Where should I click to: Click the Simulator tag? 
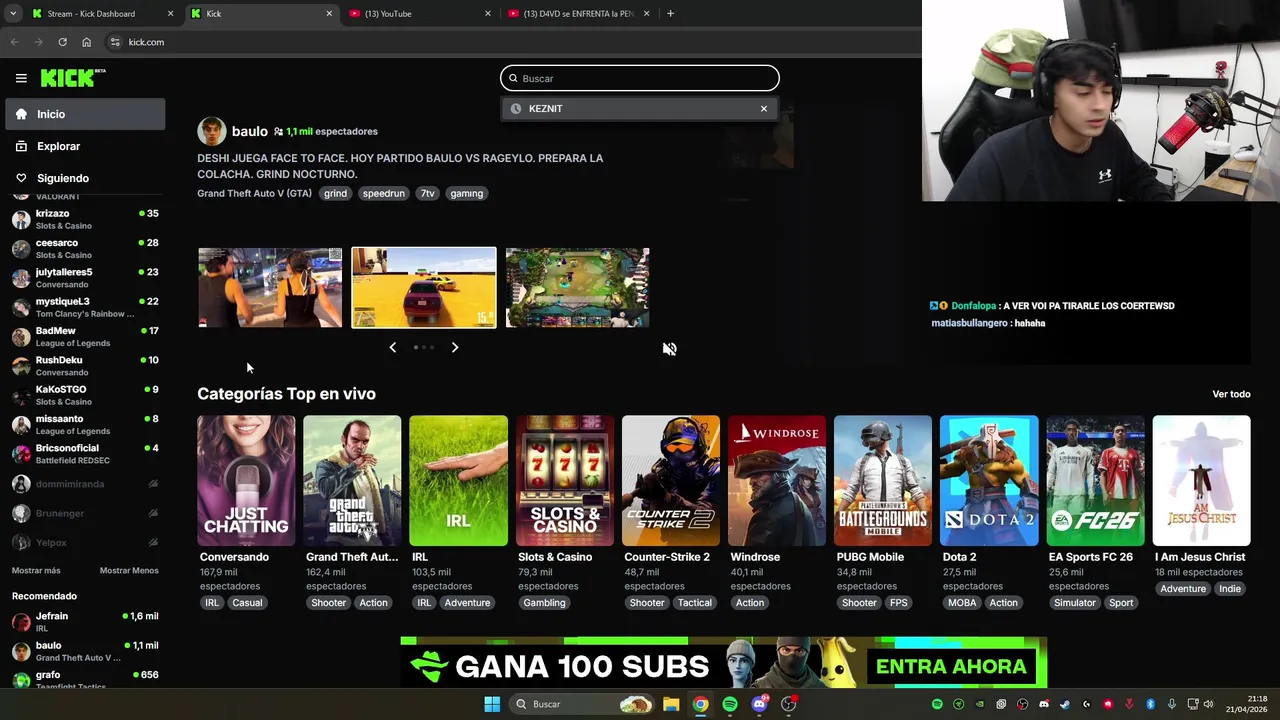1075,603
